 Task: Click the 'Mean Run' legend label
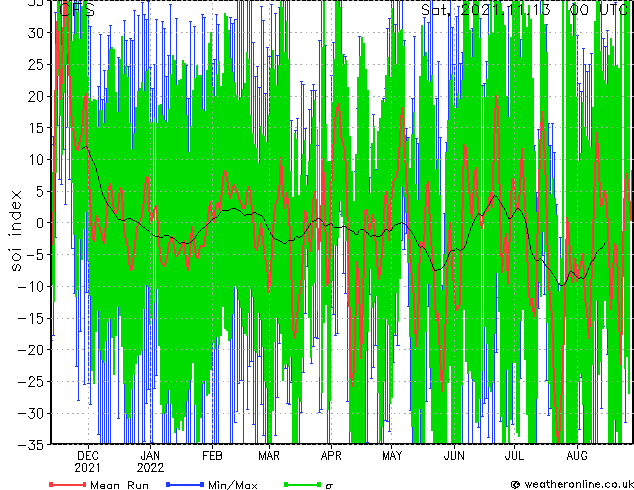(x=119, y=485)
